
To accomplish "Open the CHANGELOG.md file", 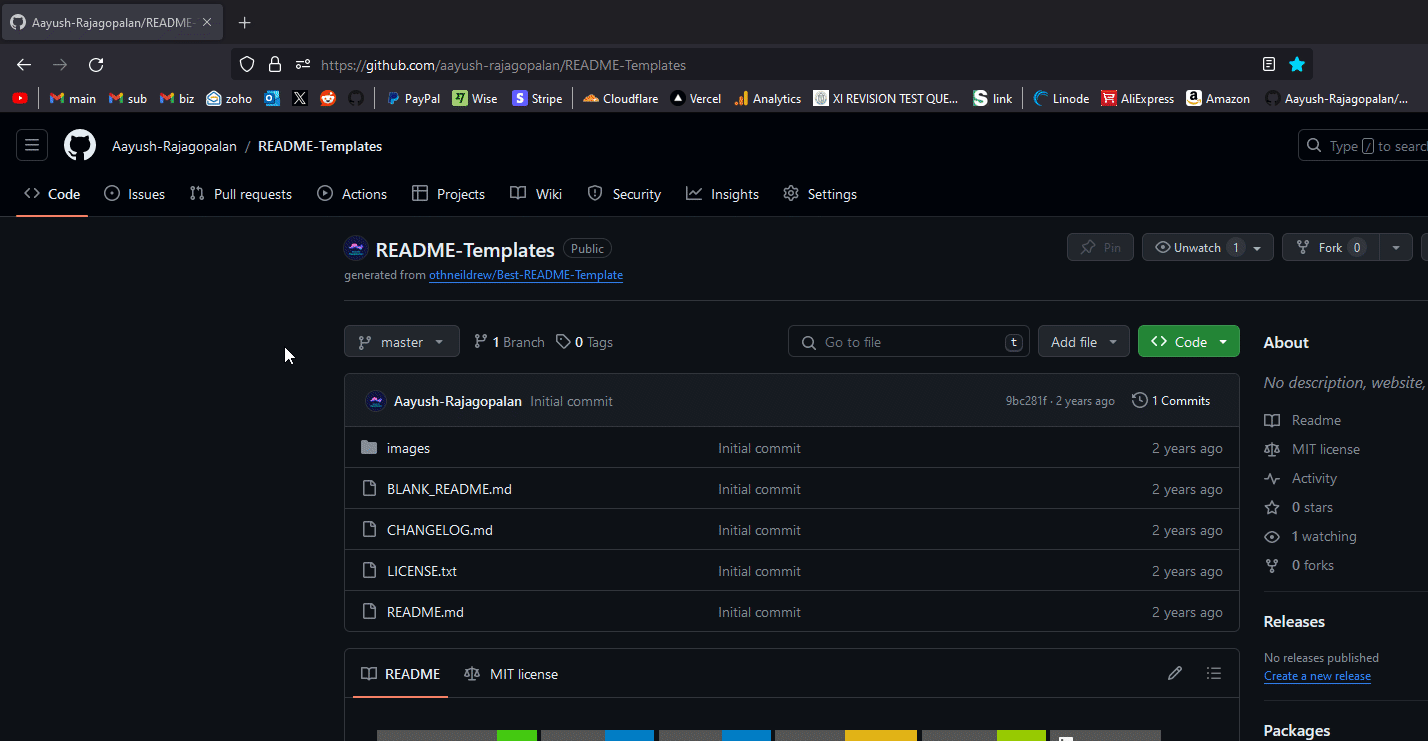I will (440, 531).
